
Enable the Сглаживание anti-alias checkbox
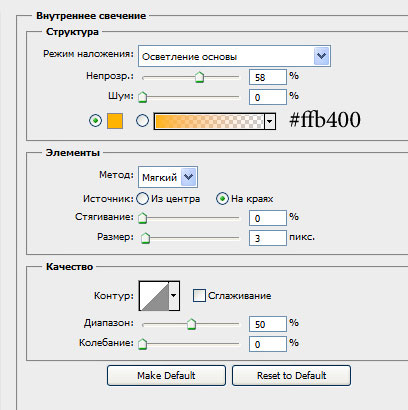199,296
